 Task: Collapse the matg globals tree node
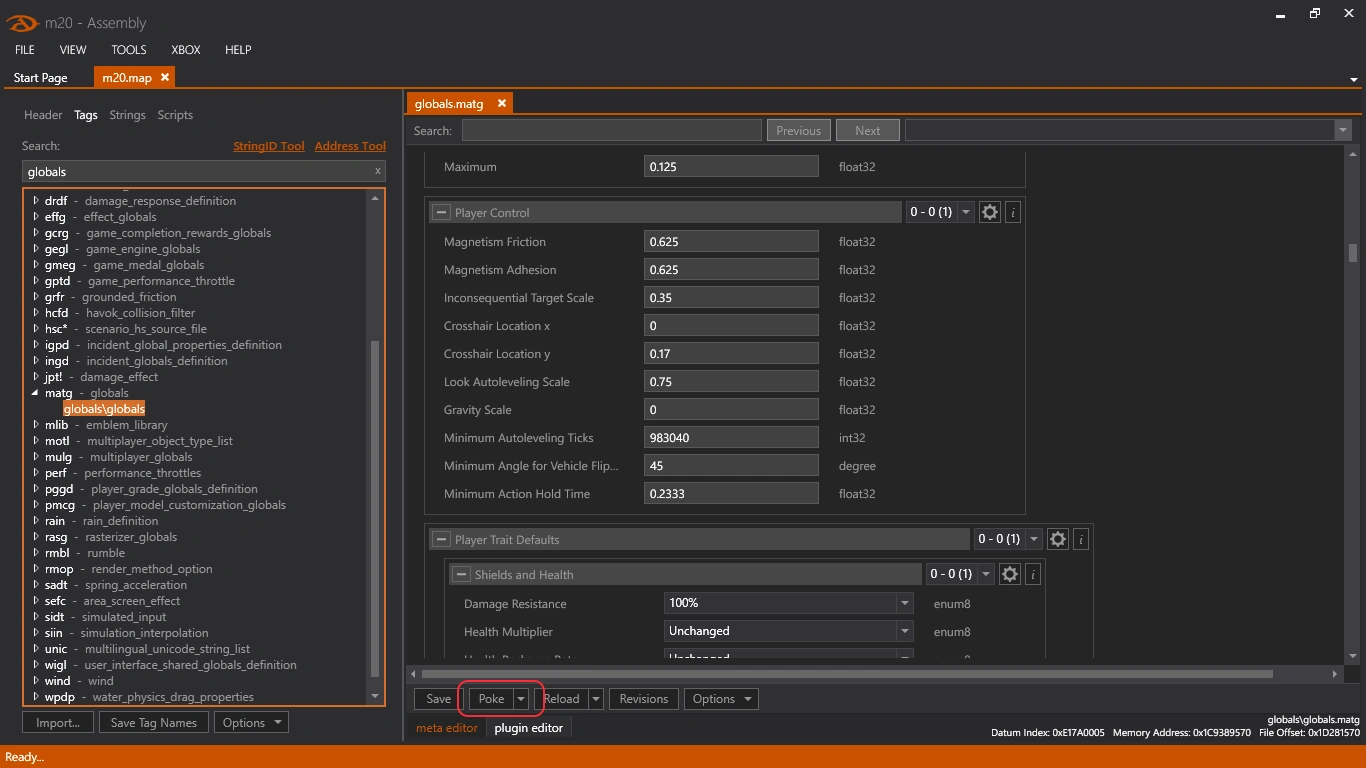pyautogui.click(x=33, y=393)
